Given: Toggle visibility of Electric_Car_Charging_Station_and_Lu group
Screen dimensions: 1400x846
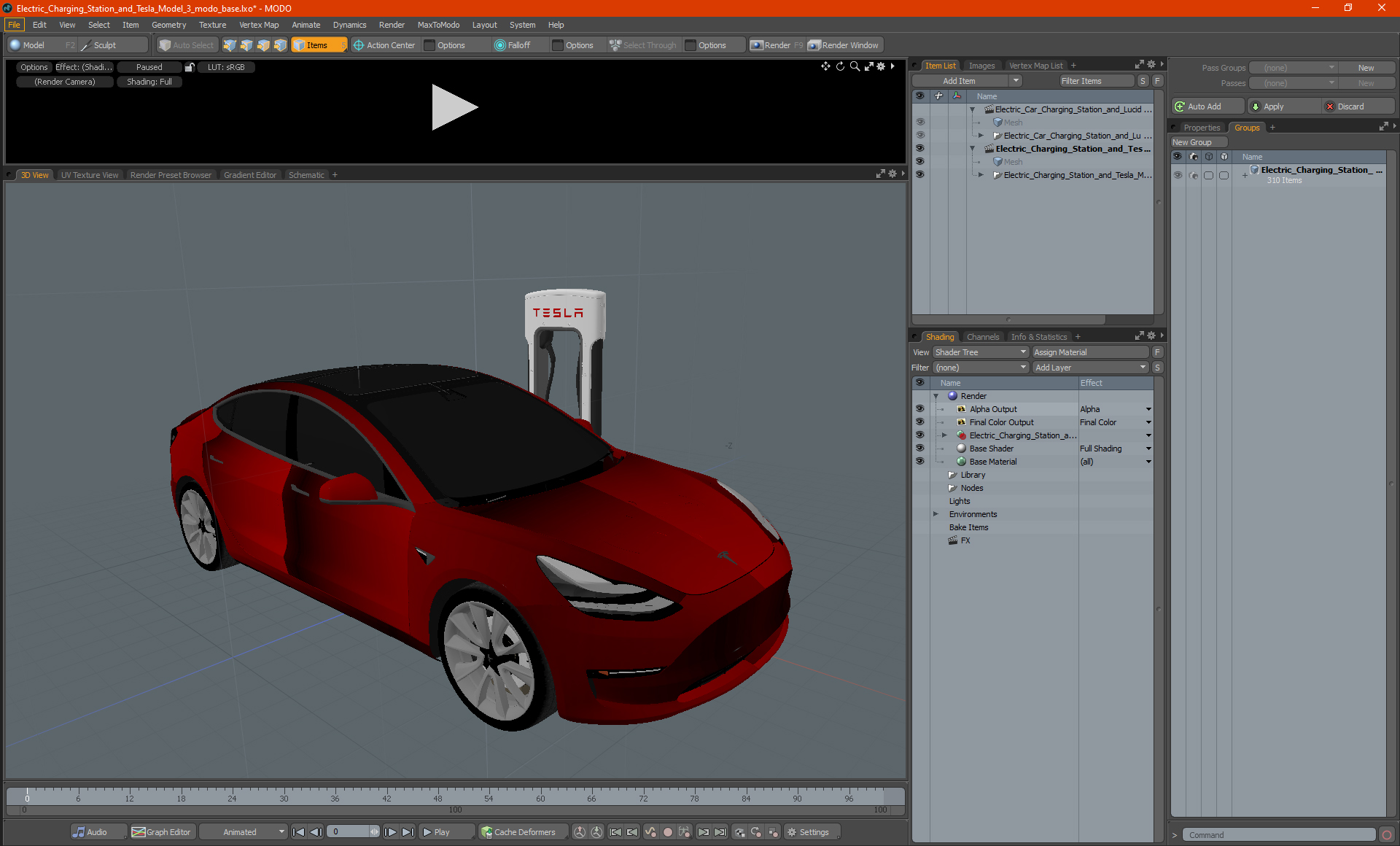Looking at the screenshot, I should point(920,136).
